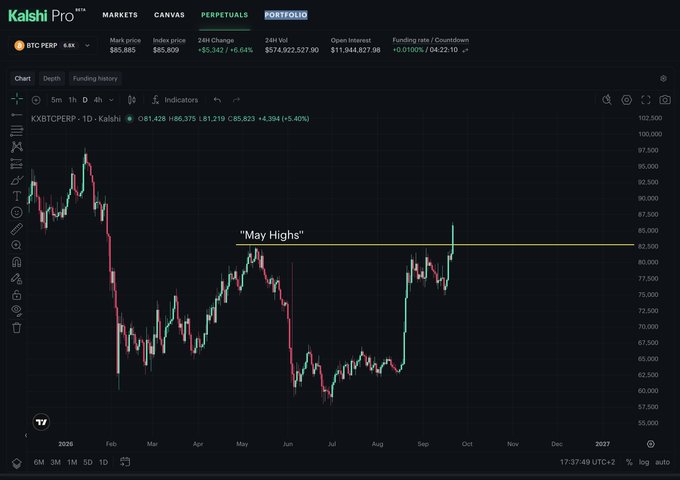Set date range to 1D

(x=103, y=462)
